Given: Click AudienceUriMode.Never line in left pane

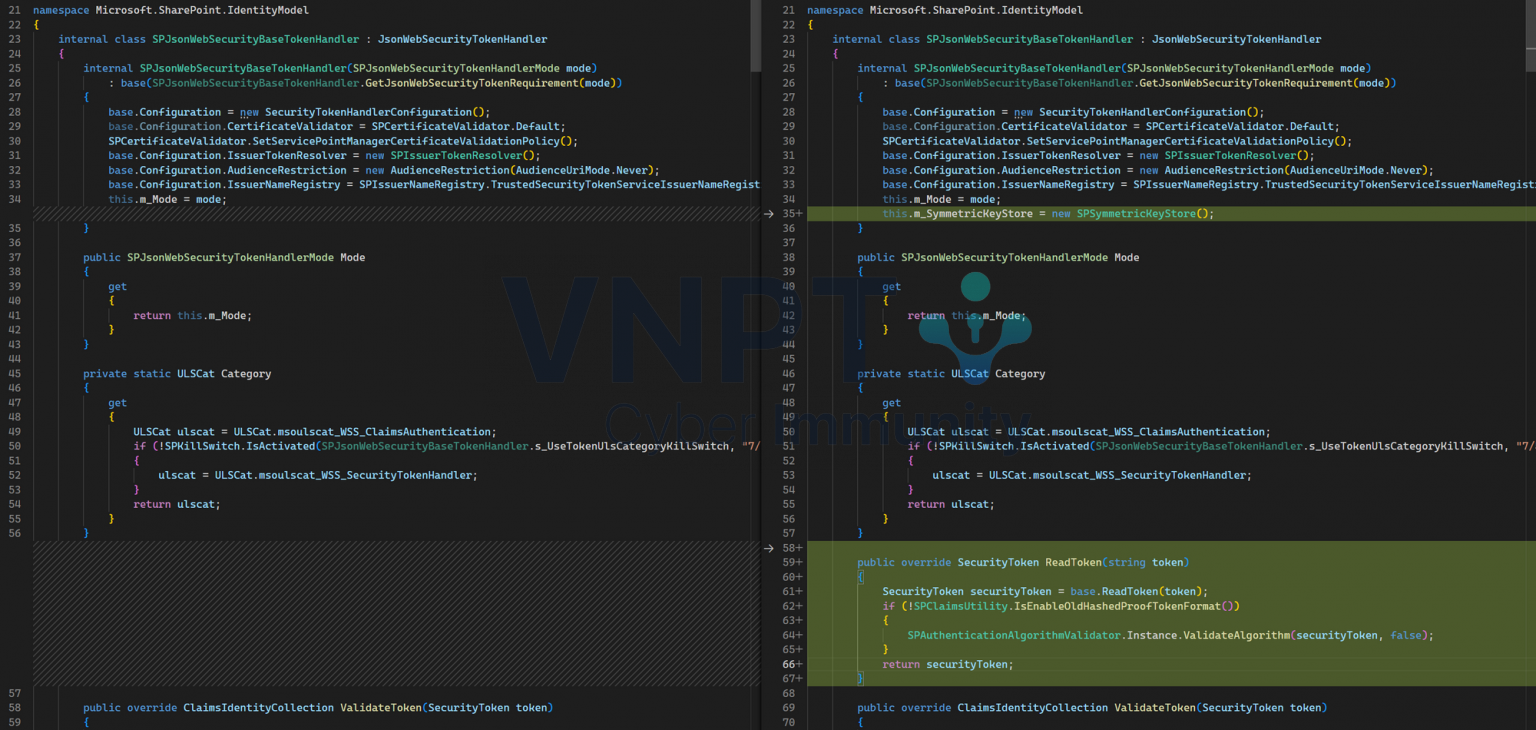Looking at the screenshot, I should tap(384, 170).
